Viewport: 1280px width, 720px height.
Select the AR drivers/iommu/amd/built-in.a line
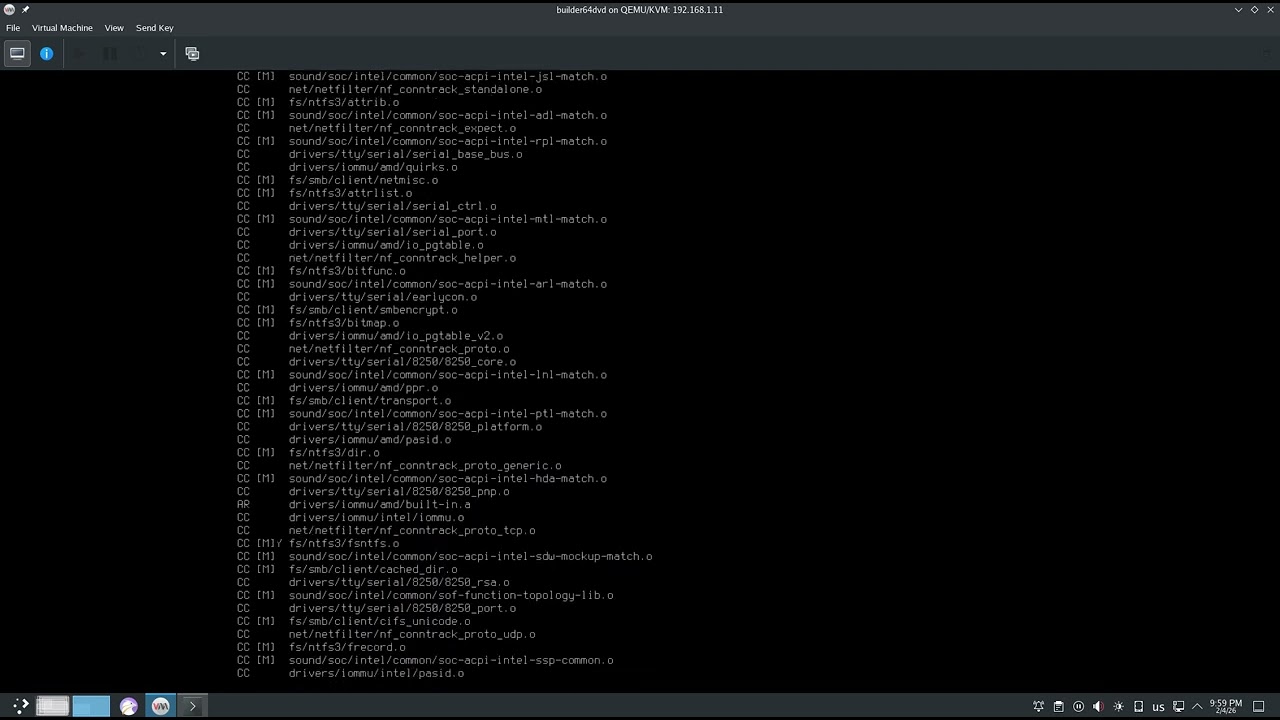click(x=353, y=505)
